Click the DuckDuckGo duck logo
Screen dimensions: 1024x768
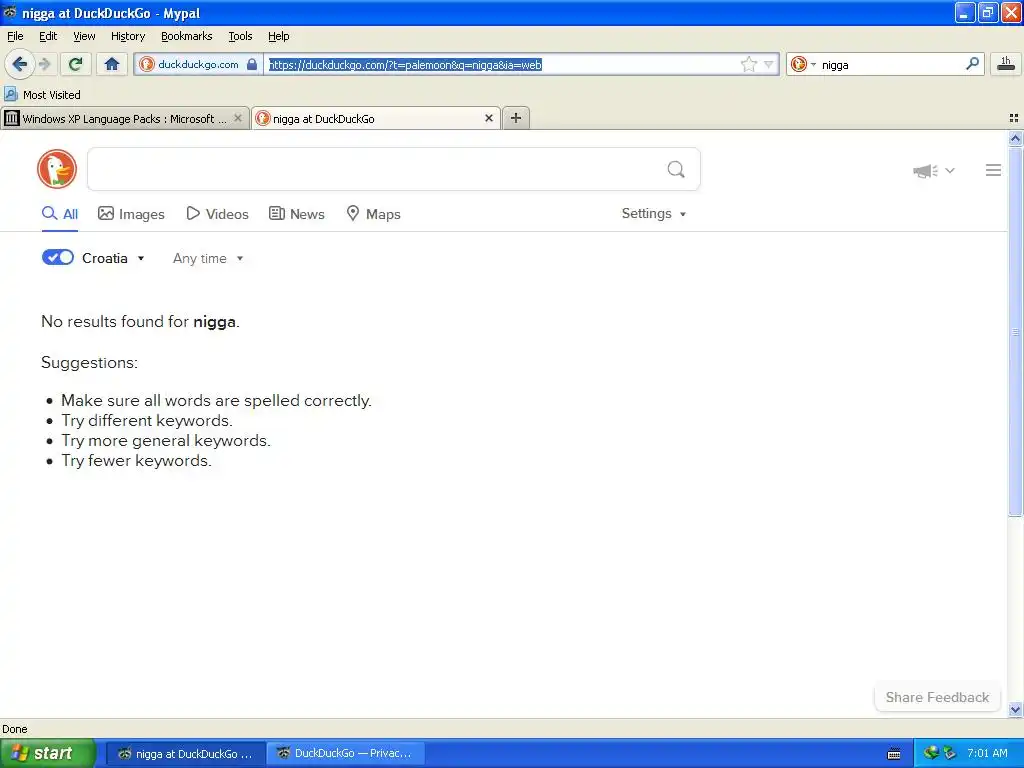point(57,169)
